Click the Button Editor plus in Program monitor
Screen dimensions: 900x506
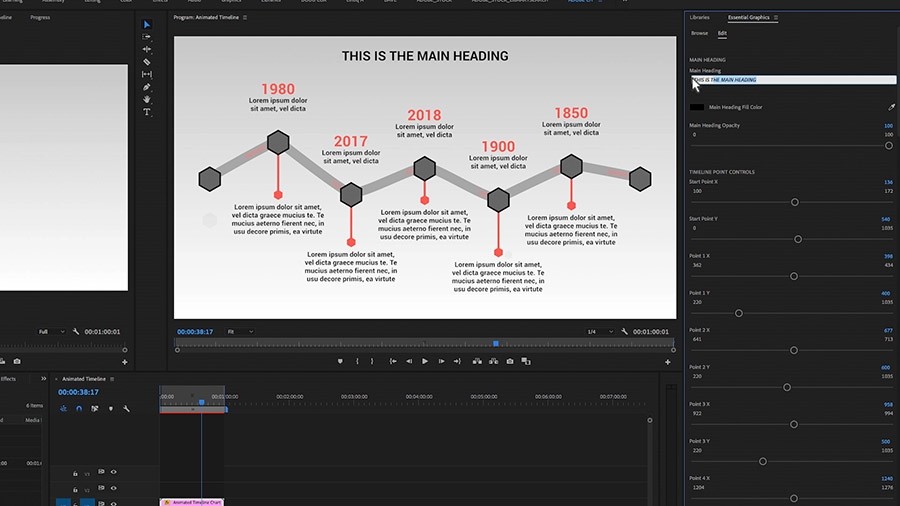668,362
